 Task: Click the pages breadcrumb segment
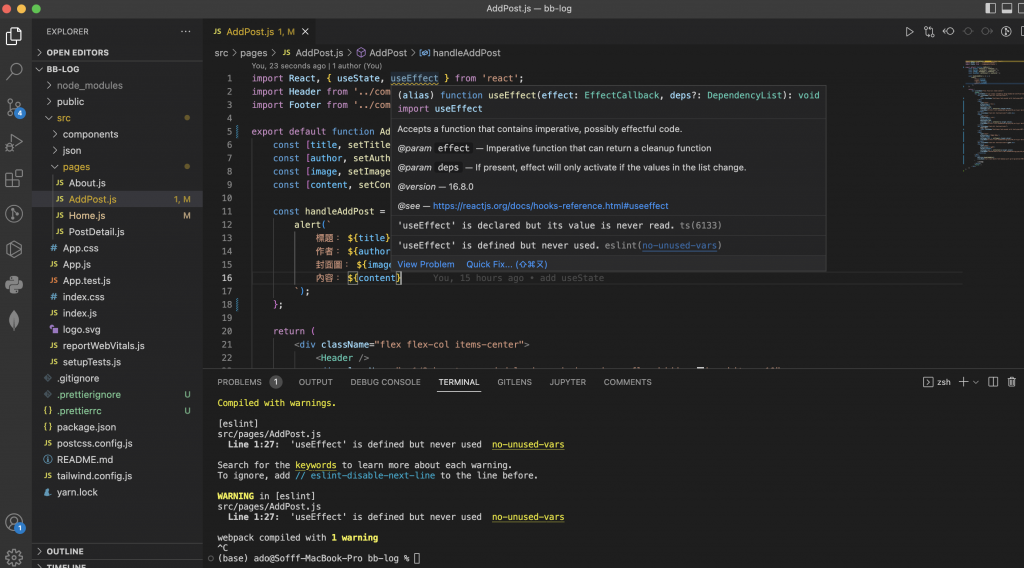click(253, 53)
